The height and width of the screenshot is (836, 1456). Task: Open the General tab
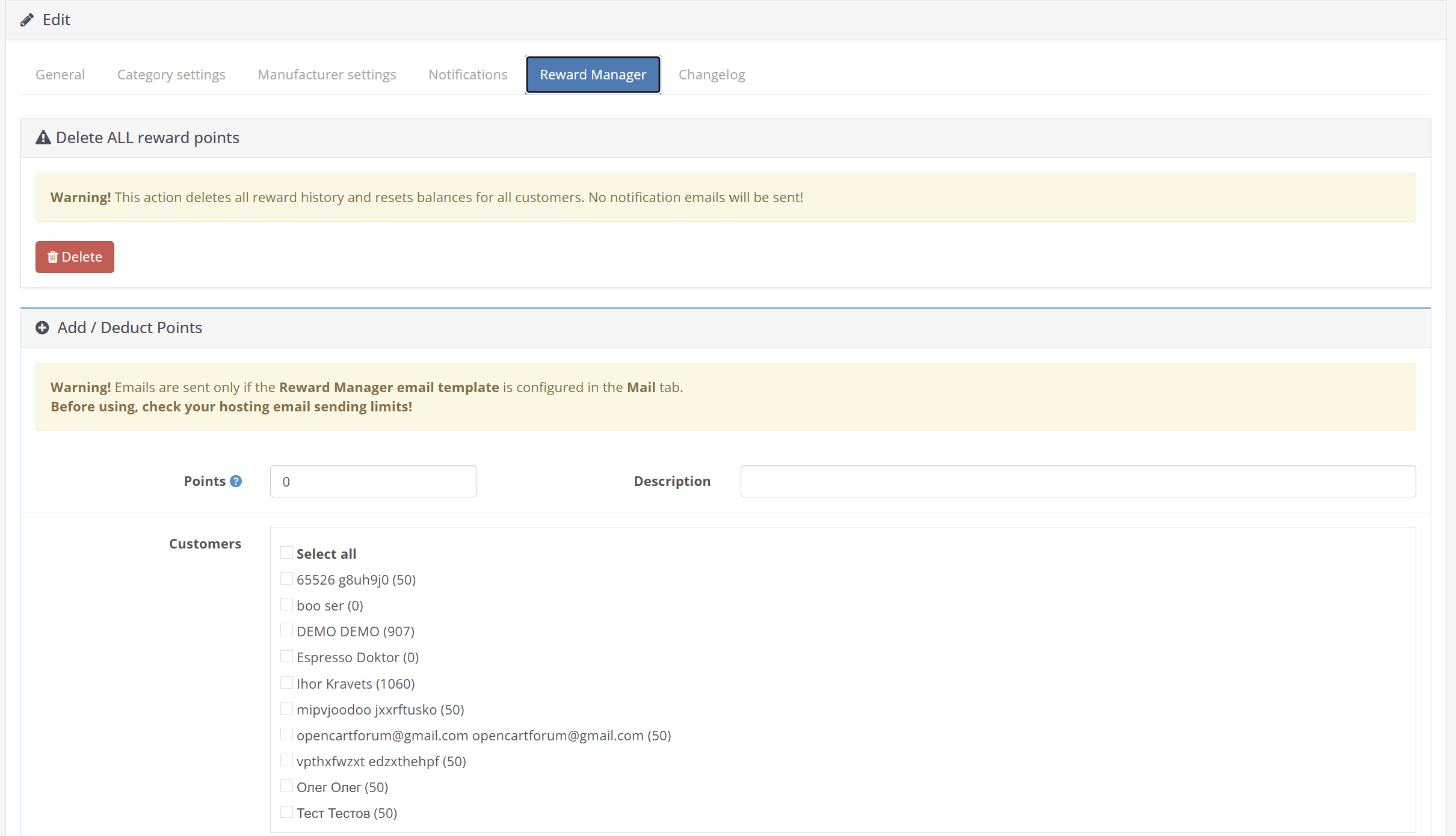pos(60,75)
